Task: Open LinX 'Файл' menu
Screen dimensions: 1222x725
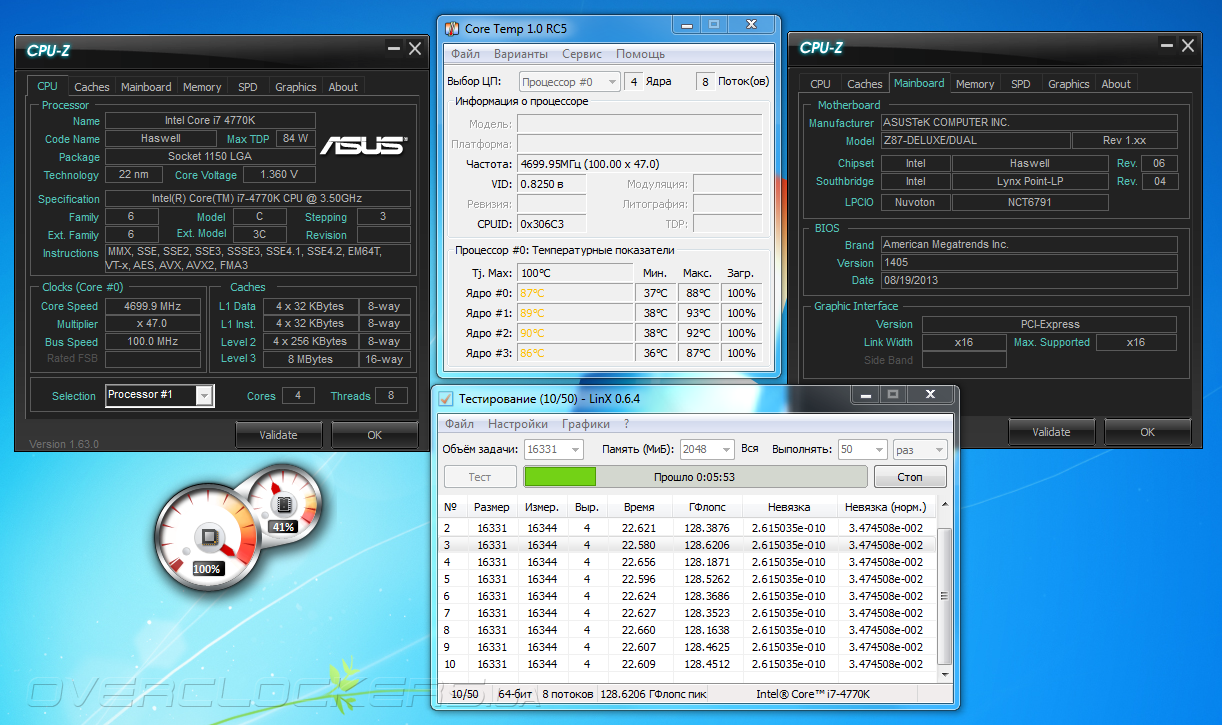Action: [460, 424]
